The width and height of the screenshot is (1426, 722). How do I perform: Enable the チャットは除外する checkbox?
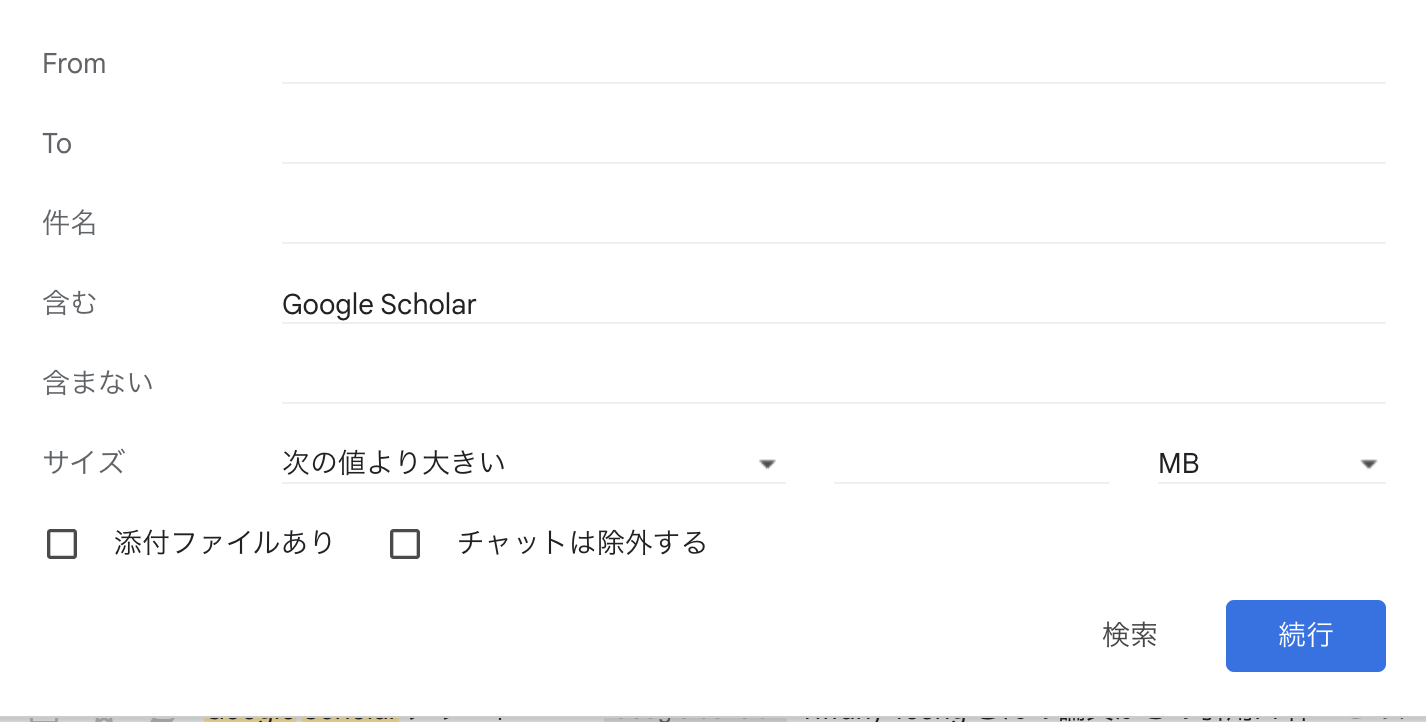coord(405,543)
